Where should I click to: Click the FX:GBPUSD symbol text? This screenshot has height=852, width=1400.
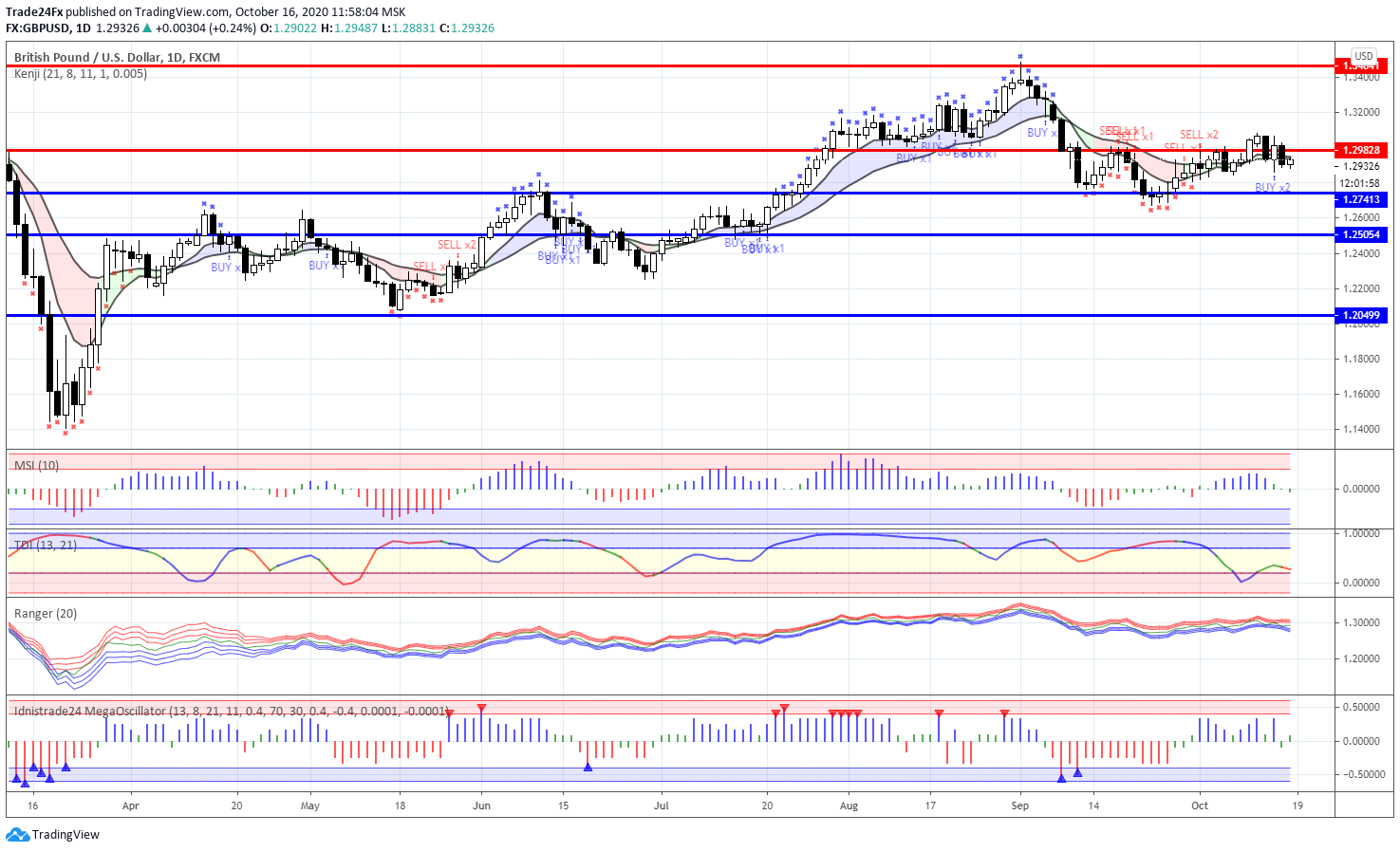39,28
